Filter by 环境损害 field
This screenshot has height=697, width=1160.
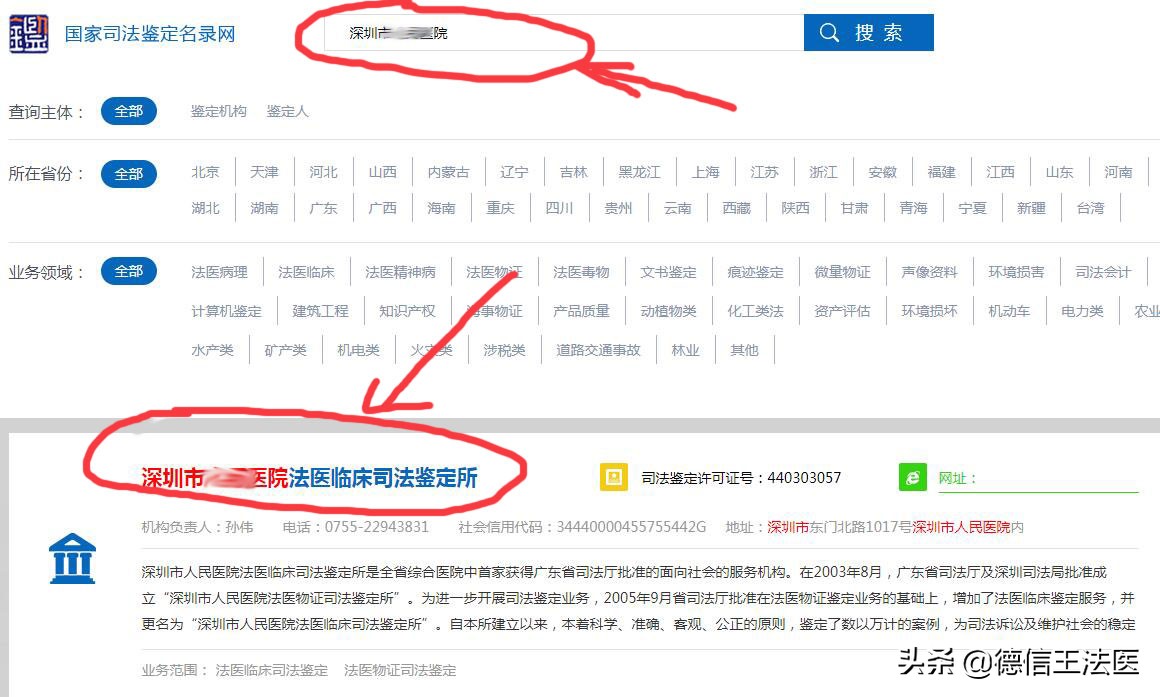click(x=1016, y=272)
